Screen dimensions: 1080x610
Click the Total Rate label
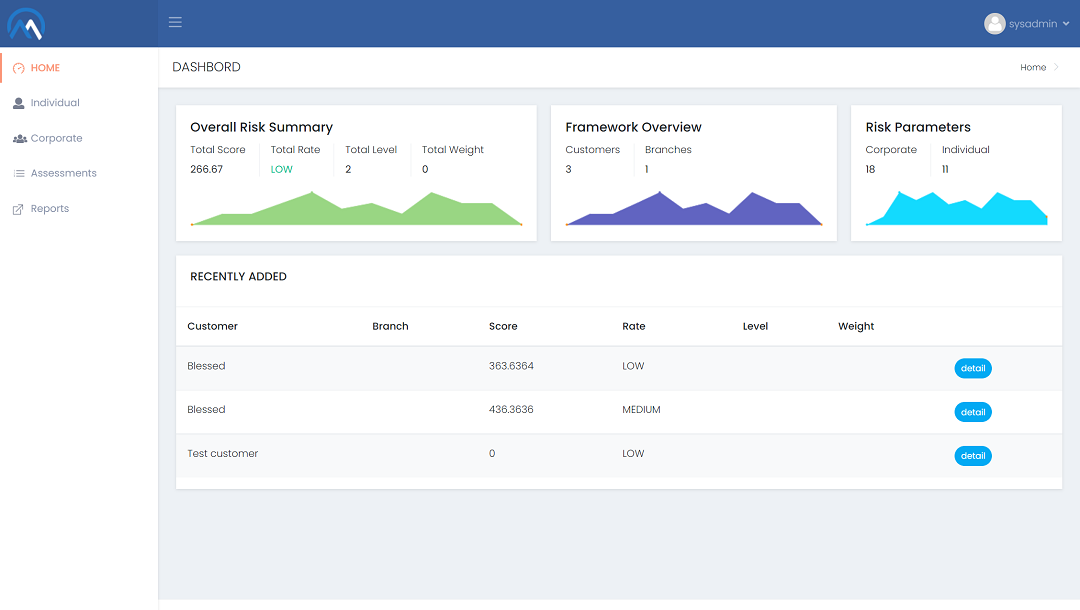click(295, 149)
